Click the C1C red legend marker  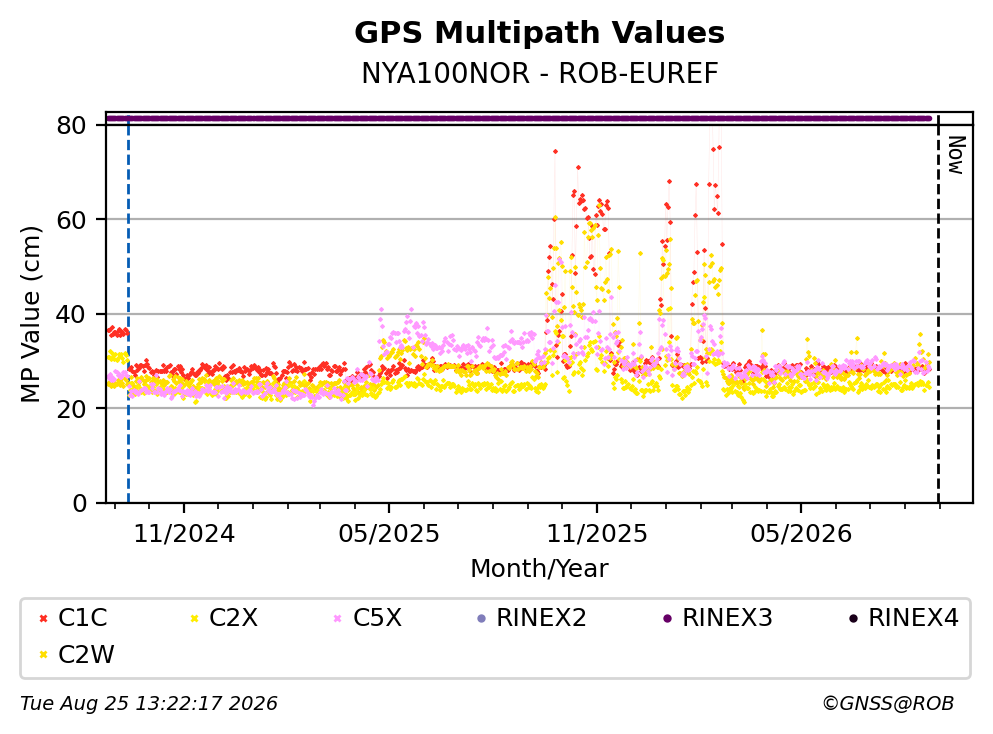pos(43,618)
